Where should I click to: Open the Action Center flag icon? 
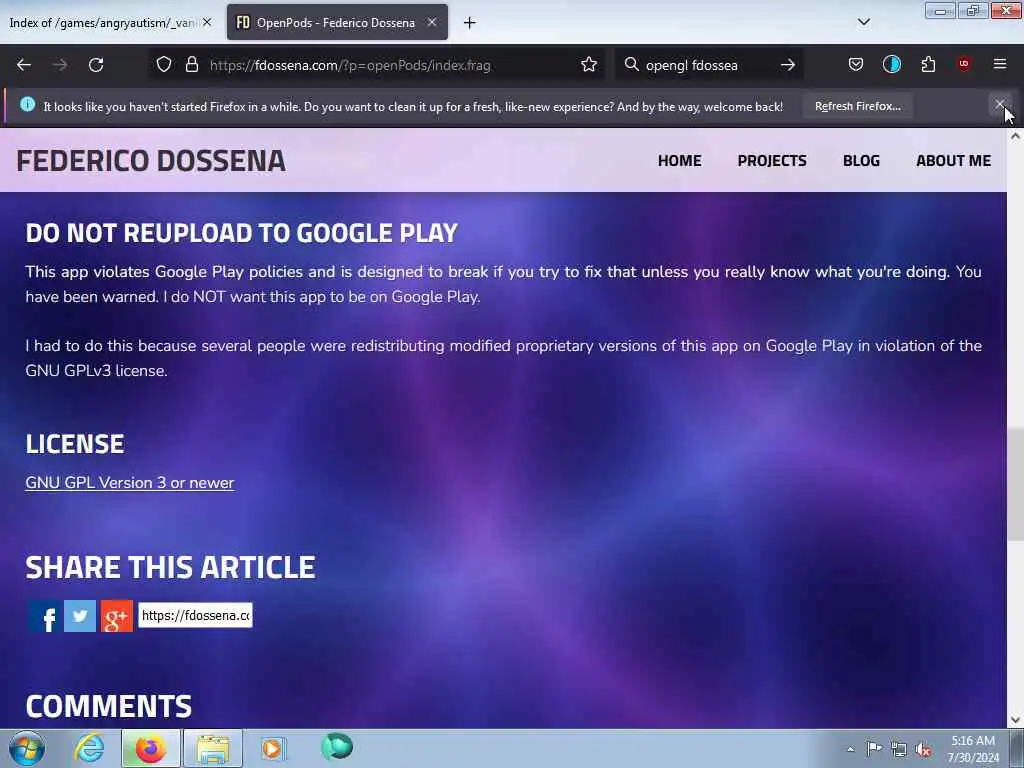pyautogui.click(x=874, y=748)
